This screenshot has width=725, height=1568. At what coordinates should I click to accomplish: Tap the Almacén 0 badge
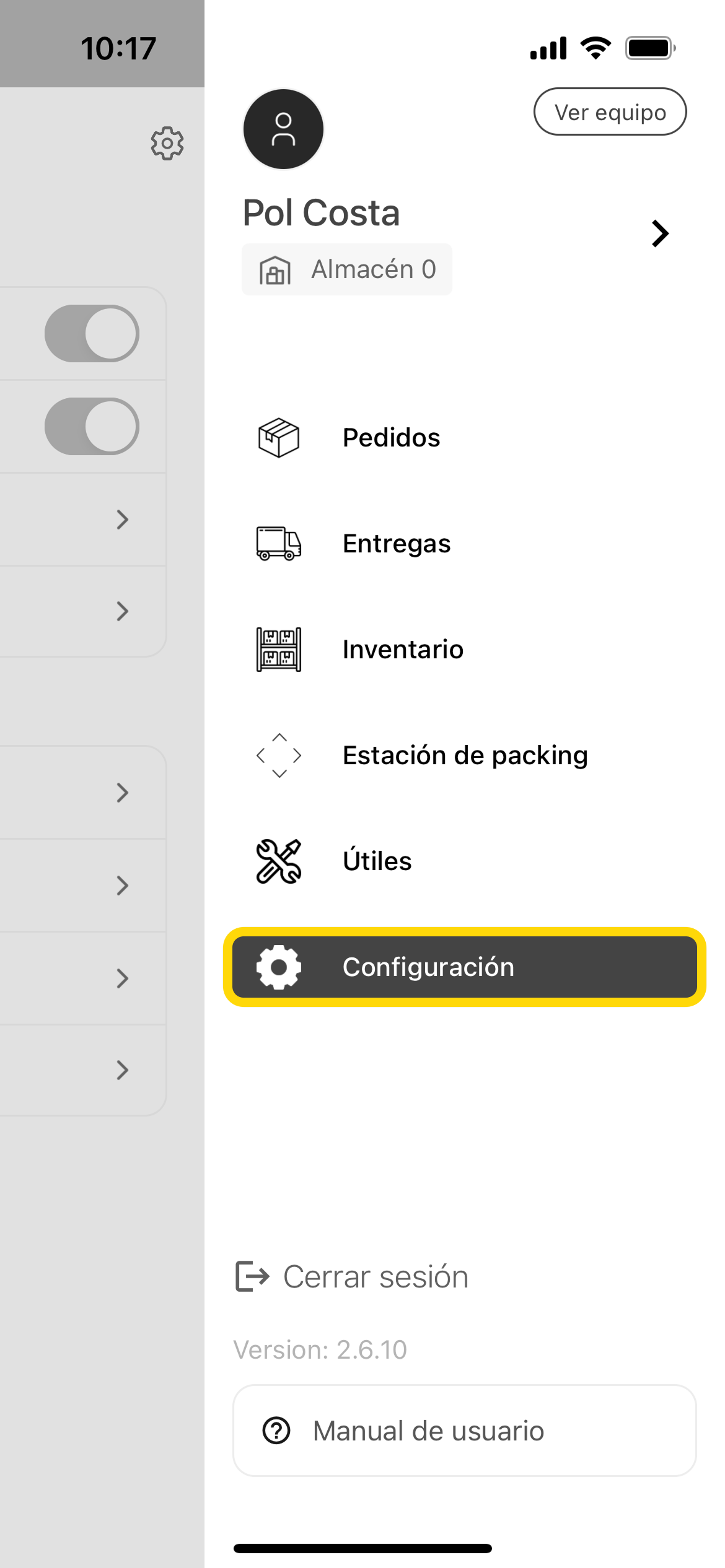coord(346,269)
